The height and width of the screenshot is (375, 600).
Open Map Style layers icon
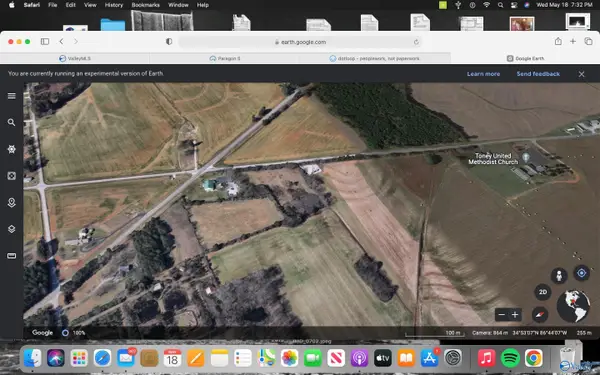pyautogui.click(x=11, y=229)
